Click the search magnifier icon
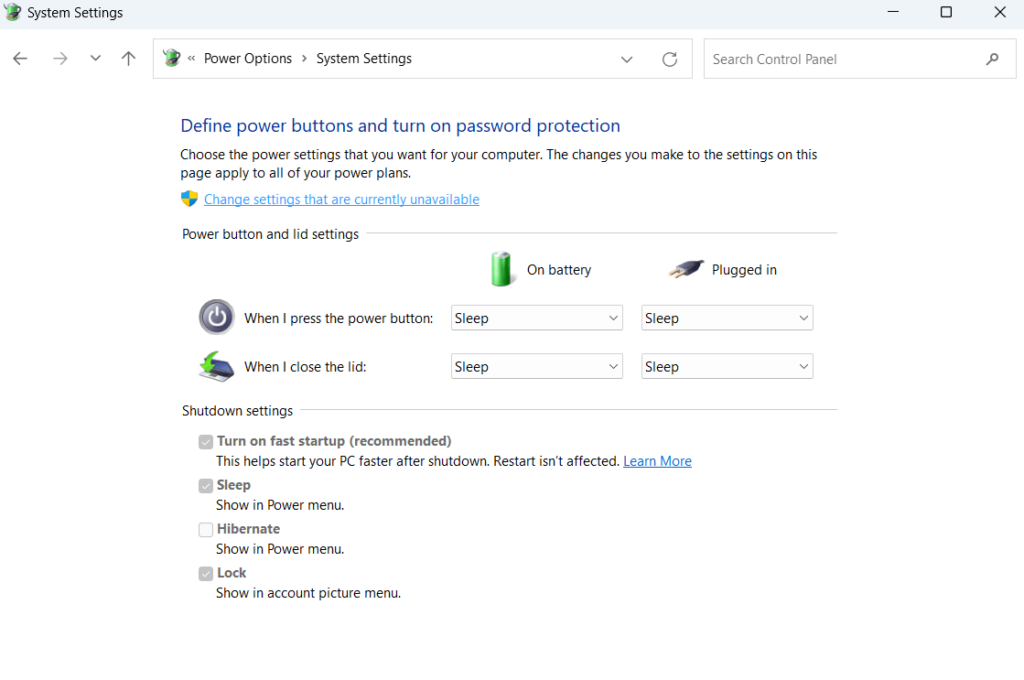 (992, 59)
